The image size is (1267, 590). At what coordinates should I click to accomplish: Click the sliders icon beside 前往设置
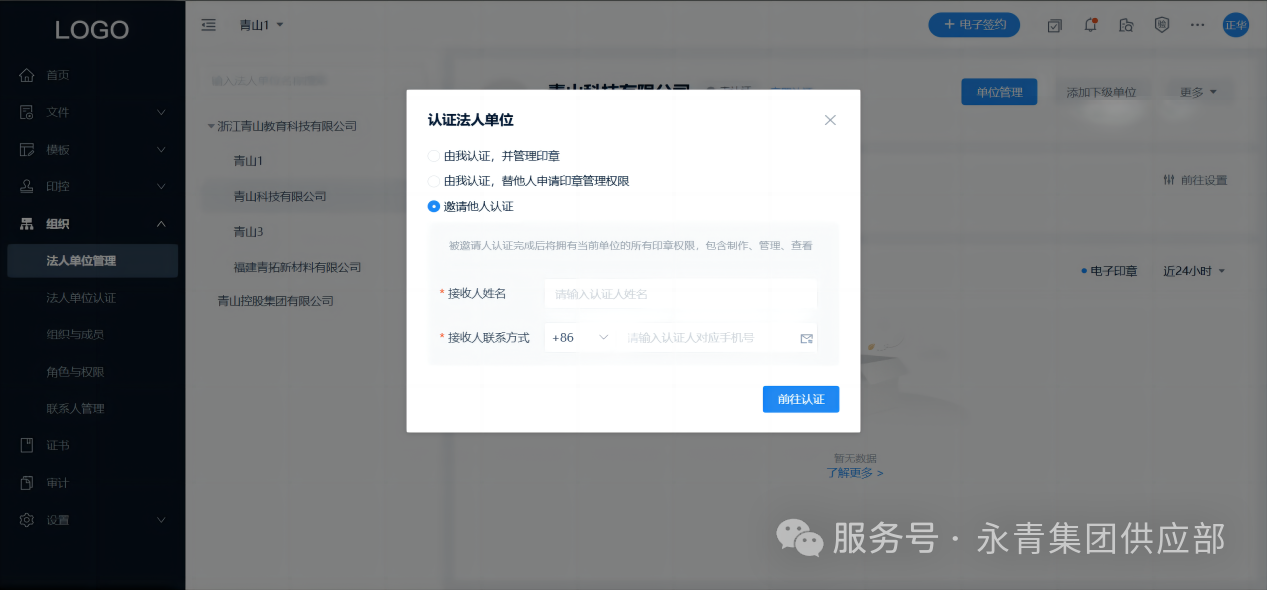coord(1169,180)
